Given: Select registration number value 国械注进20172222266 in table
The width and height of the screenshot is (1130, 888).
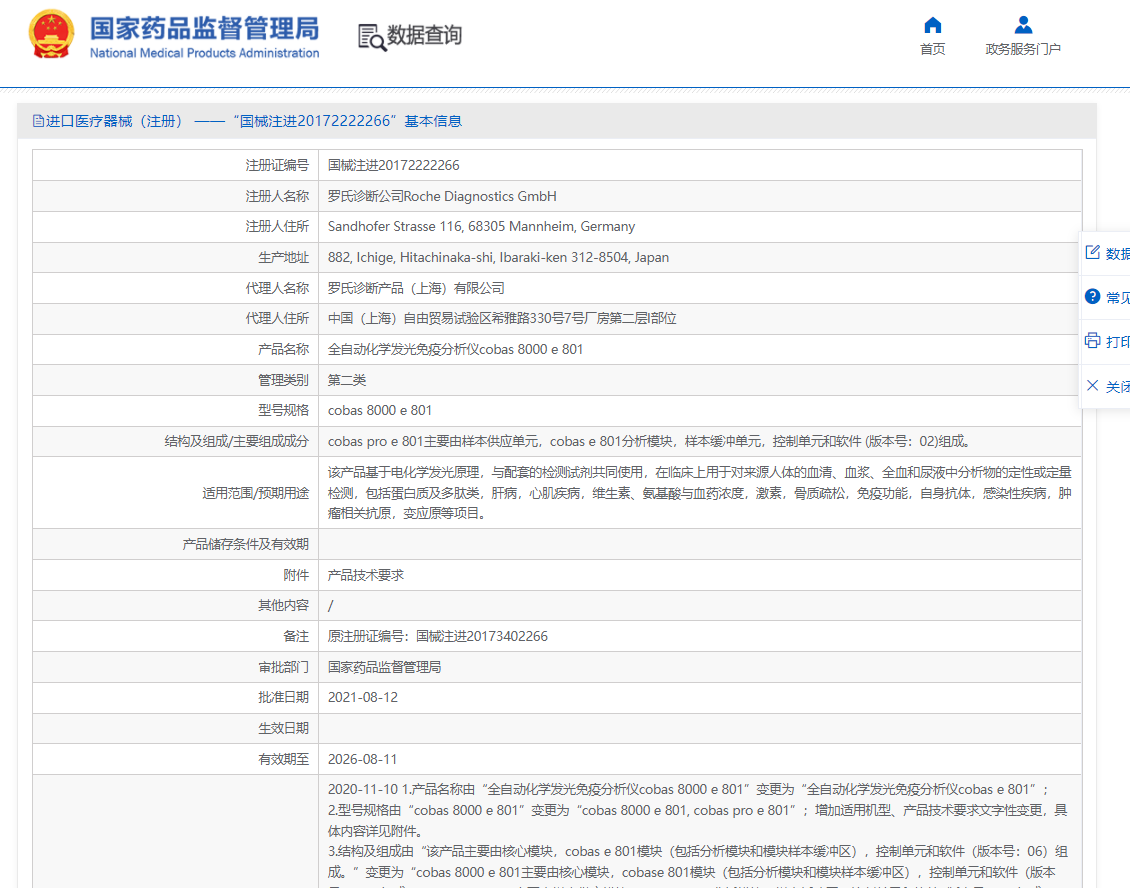Looking at the screenshot, I should [x=393, y=165].
